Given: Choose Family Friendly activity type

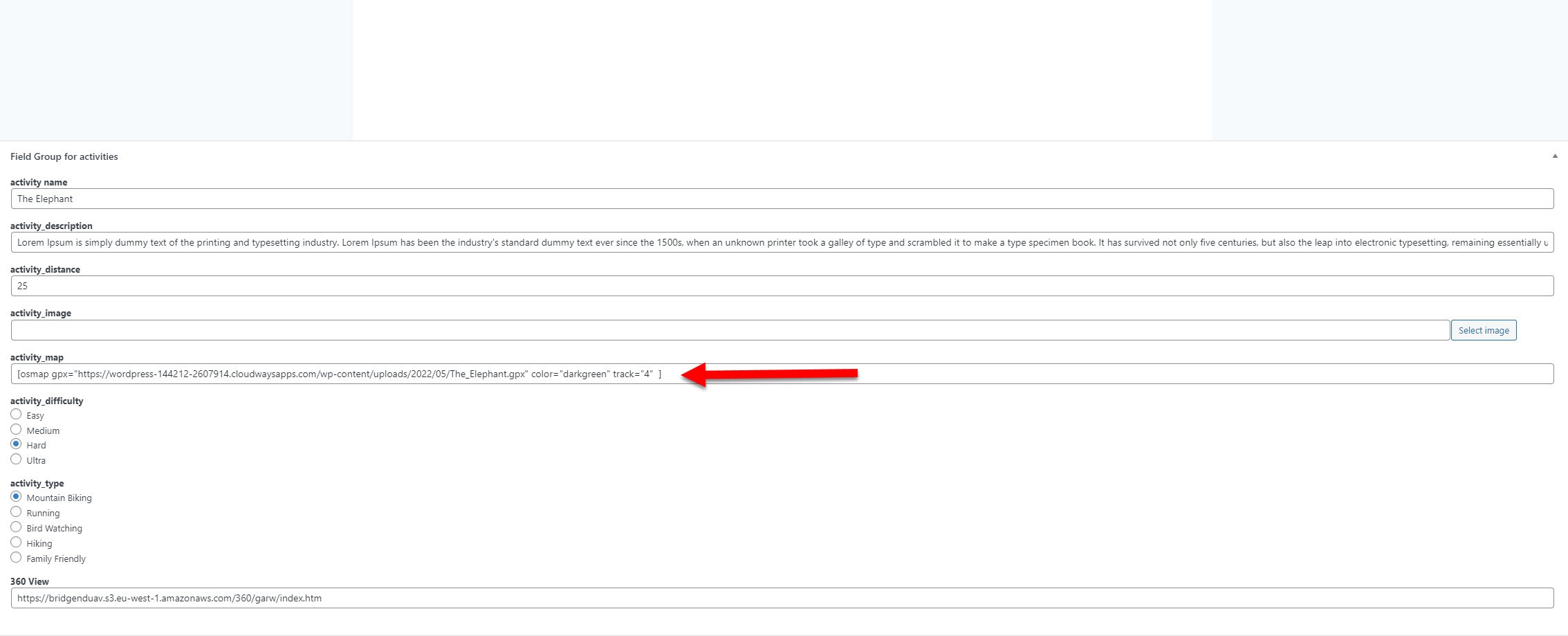Looking at the screenshot, I should point(16,557).
